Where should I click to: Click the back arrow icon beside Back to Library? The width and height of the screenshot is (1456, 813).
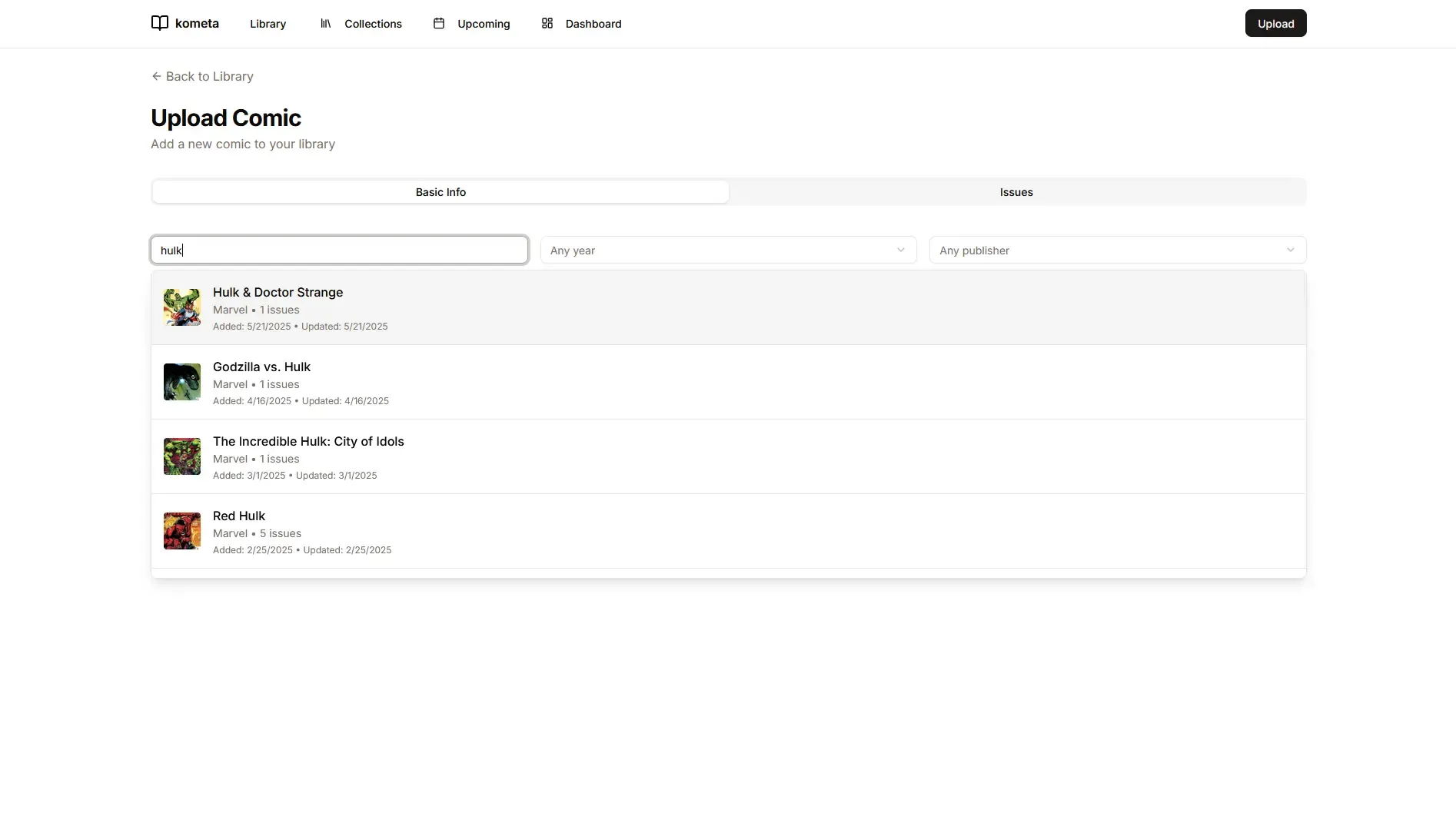pos(156,76)
